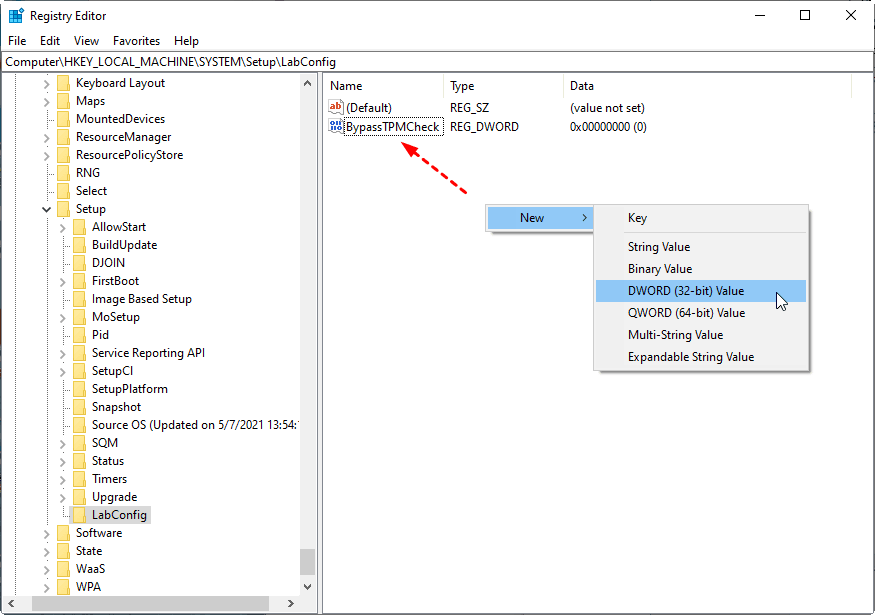Click the tree vertical scrollbar thumb

pos(307,561)
